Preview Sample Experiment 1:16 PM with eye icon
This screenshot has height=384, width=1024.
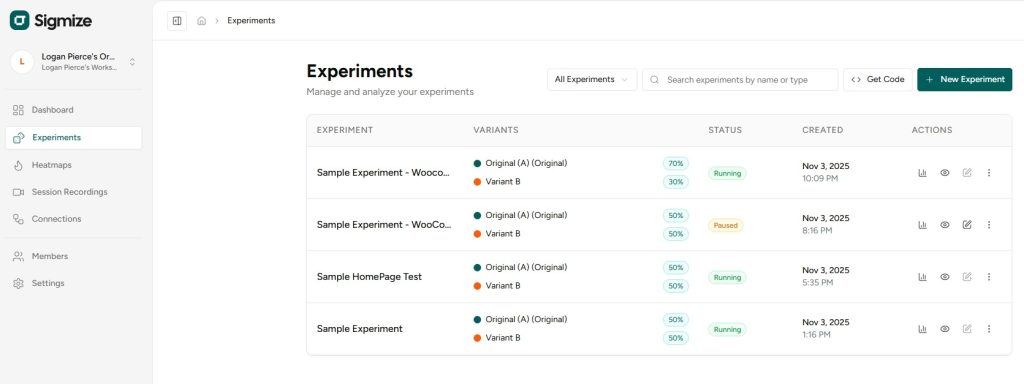[x=944, y=329]
